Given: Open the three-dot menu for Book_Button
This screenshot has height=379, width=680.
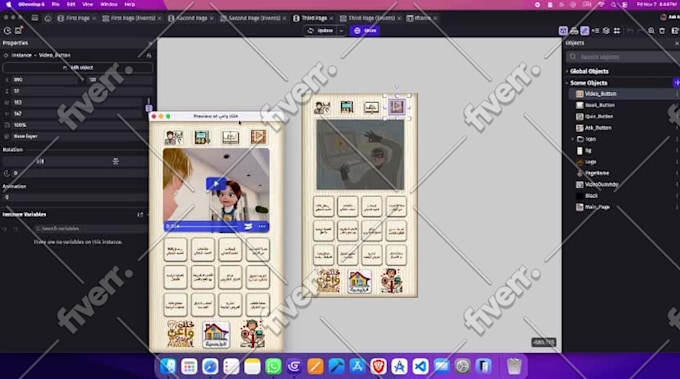Looking at the screenshot, I should tap(677, 105).
